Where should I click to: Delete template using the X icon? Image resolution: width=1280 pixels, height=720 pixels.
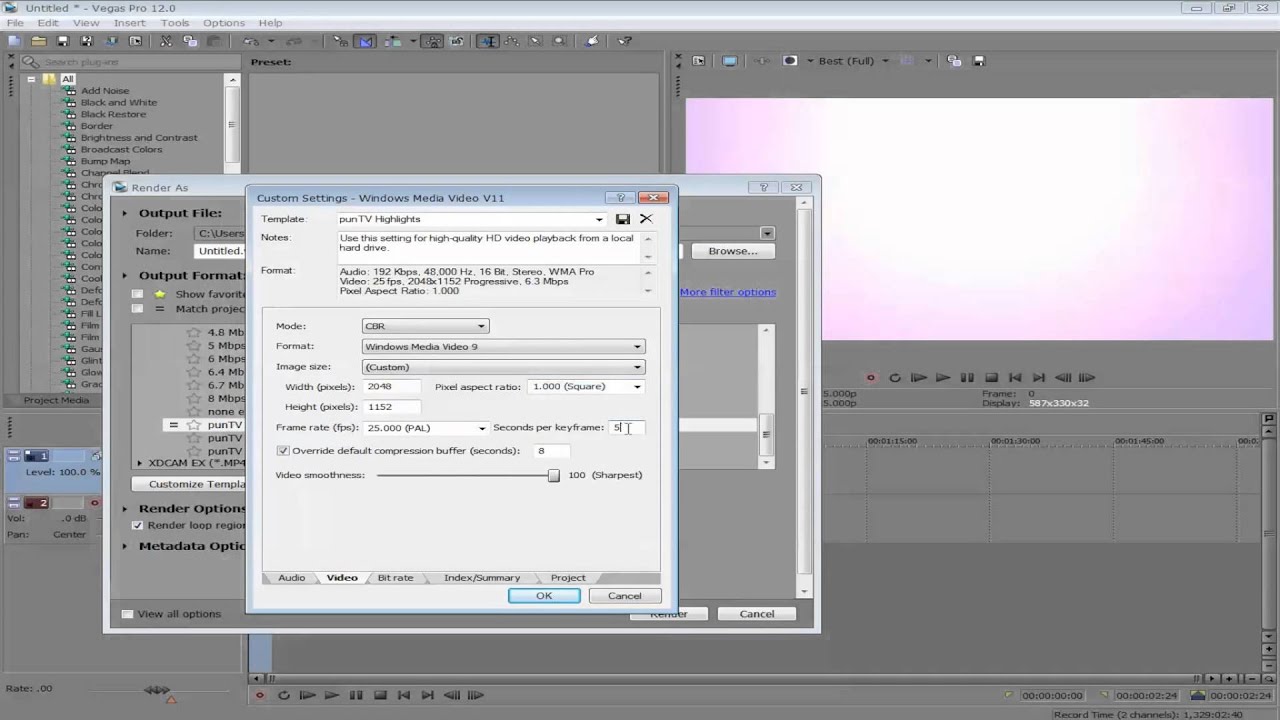pyautogui.click(x=646, y=219)
